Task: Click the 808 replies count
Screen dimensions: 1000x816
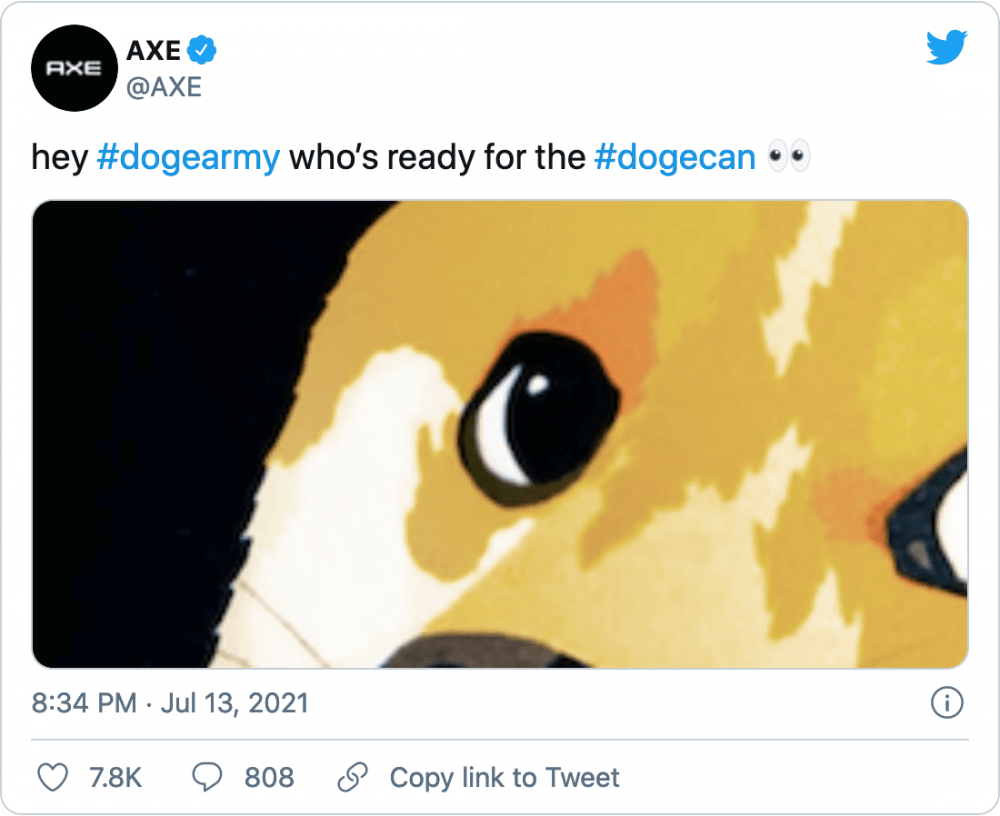Action: click(x=269, y=778)
